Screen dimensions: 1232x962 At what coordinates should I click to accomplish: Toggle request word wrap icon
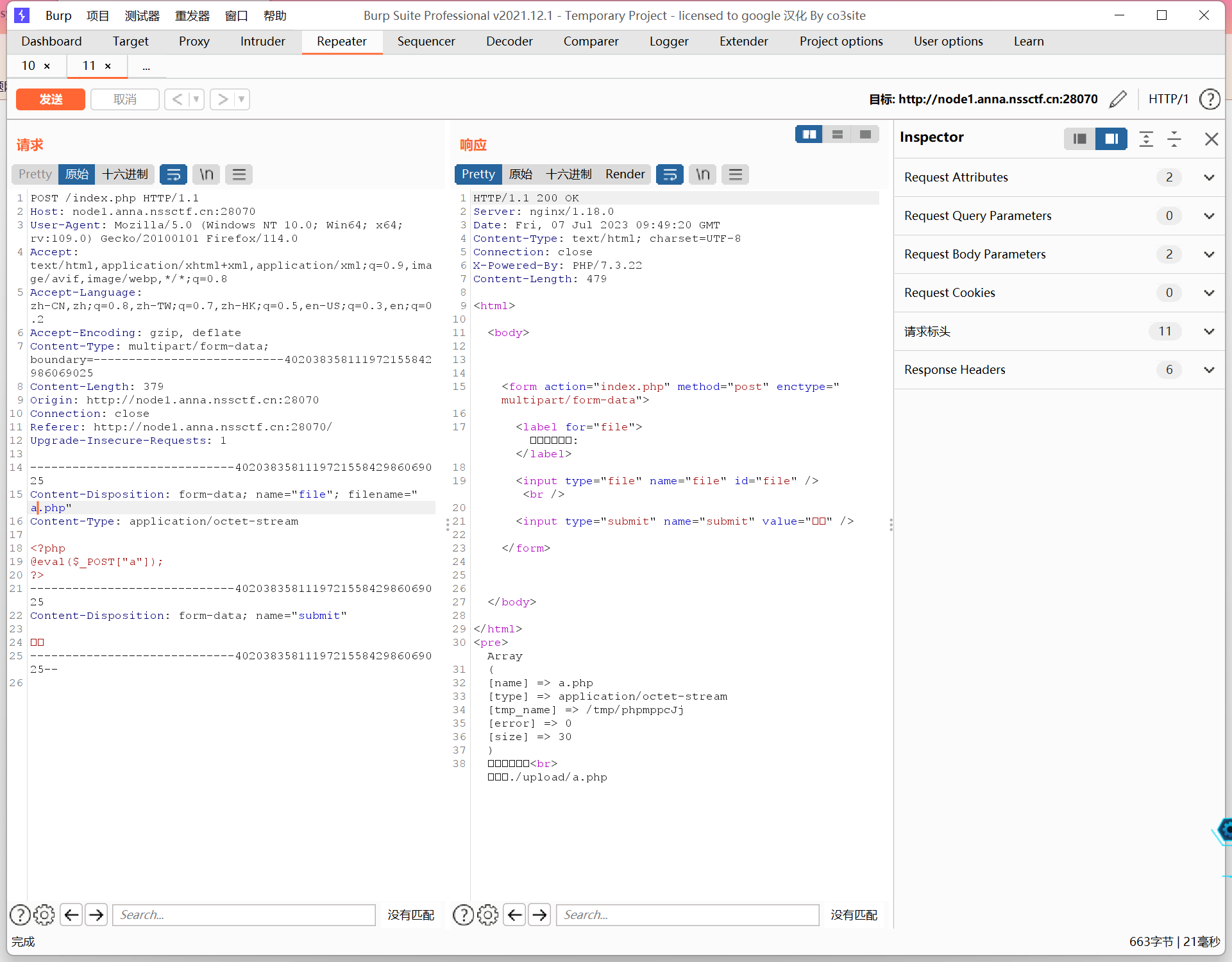[x=173, y=174]
